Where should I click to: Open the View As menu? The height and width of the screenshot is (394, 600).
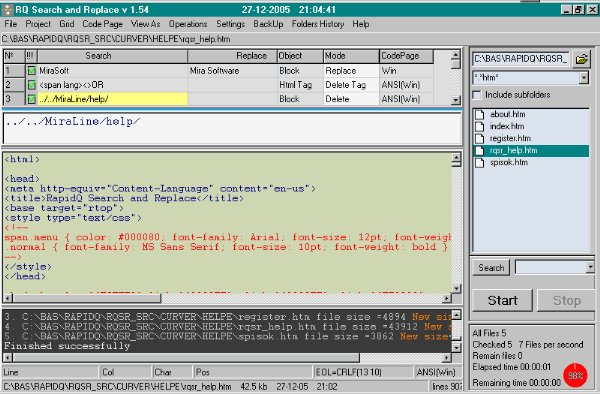pos(145,24)
